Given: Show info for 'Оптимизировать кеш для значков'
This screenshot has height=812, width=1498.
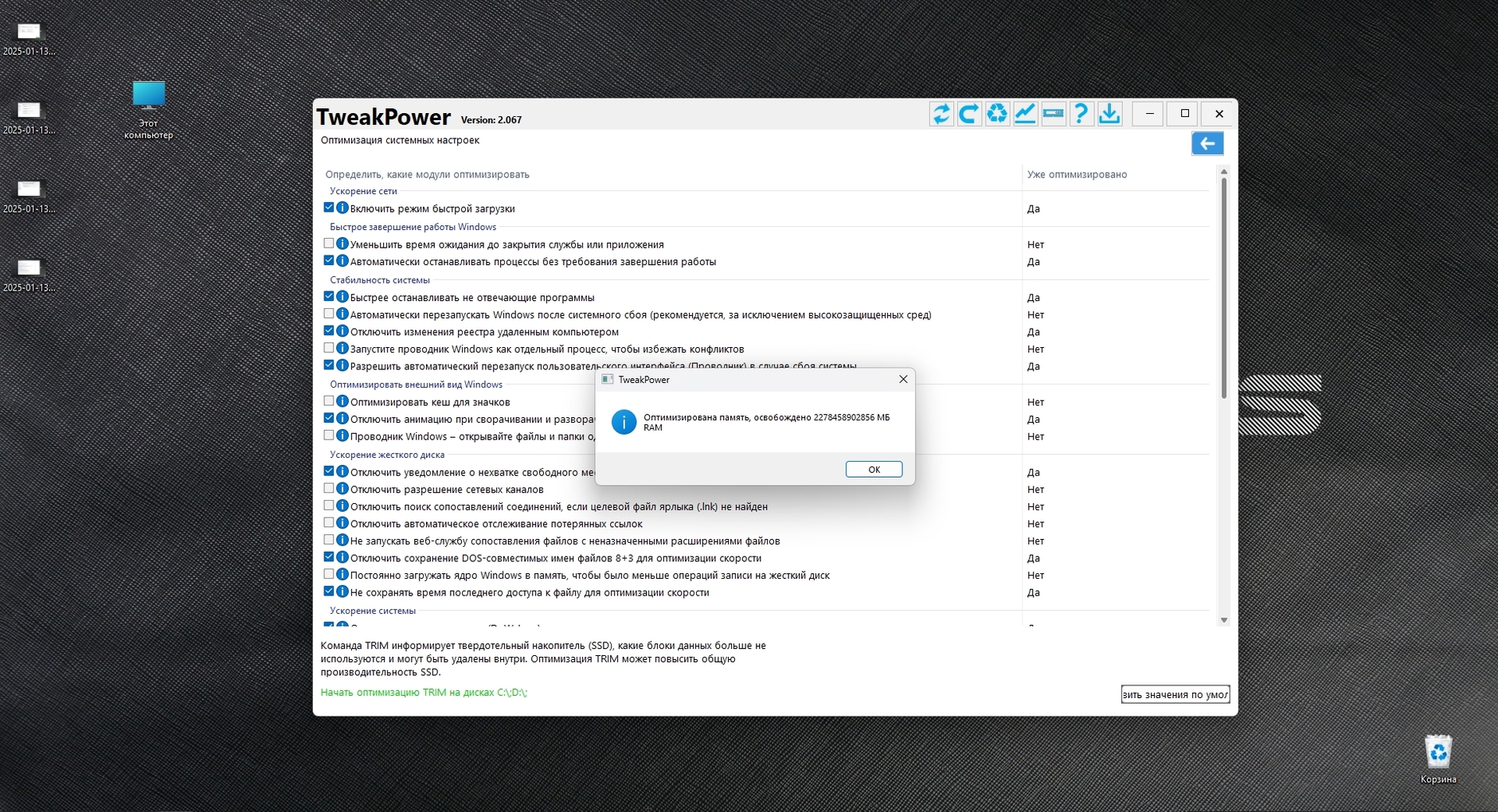Looking at the screenshot, I should [x=342, y=401].
